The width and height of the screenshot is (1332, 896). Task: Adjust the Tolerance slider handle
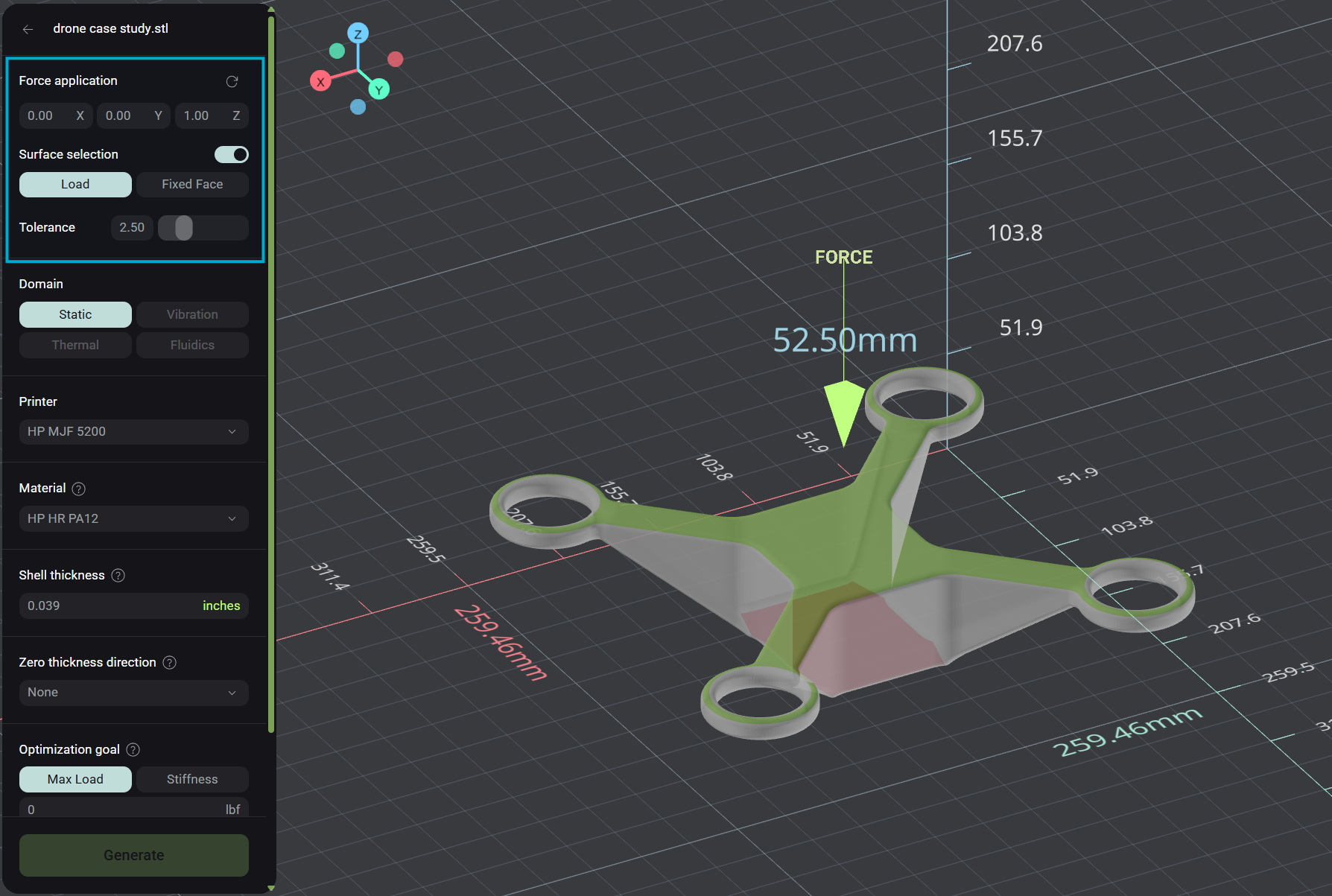184,228
